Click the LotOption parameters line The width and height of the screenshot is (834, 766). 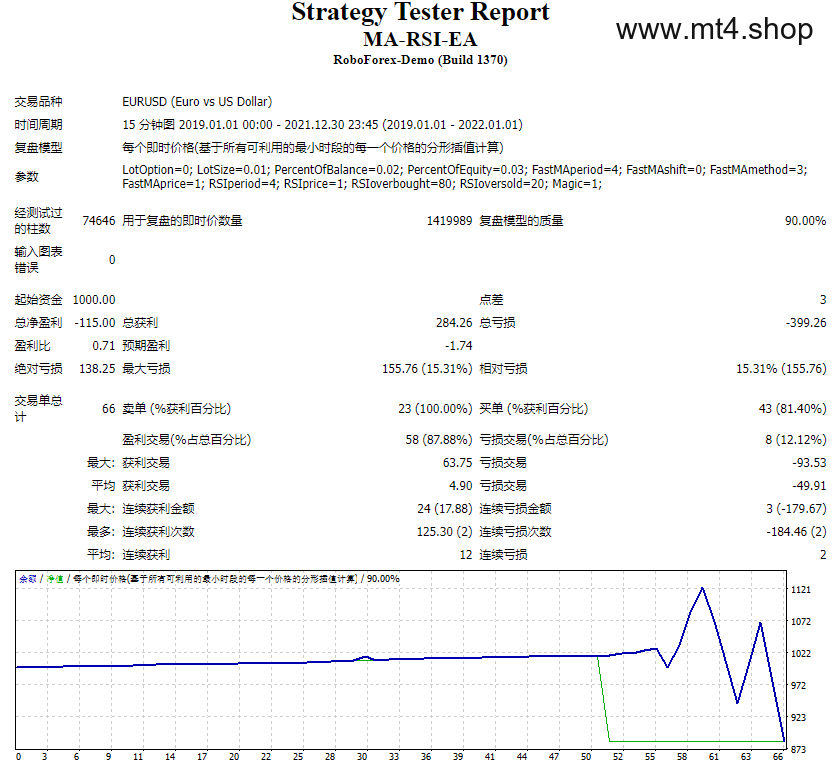(464, 170)
